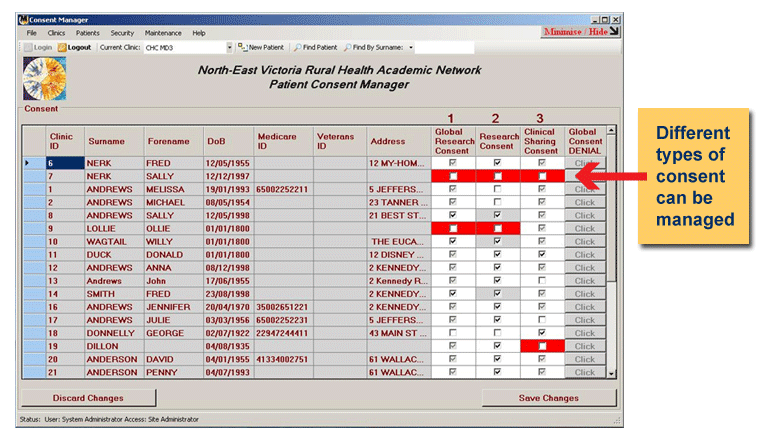The image size is (763, 442).
Task: Click the Logout toolbar button
Action: pyautogui.click(x=74, y=47)
